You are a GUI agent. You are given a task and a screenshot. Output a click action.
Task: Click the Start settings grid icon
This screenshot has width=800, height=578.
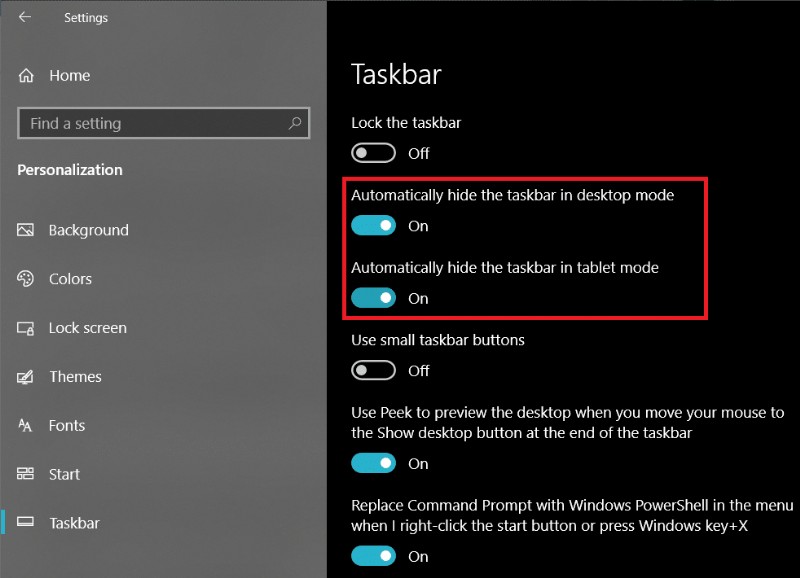coord(24,474)
